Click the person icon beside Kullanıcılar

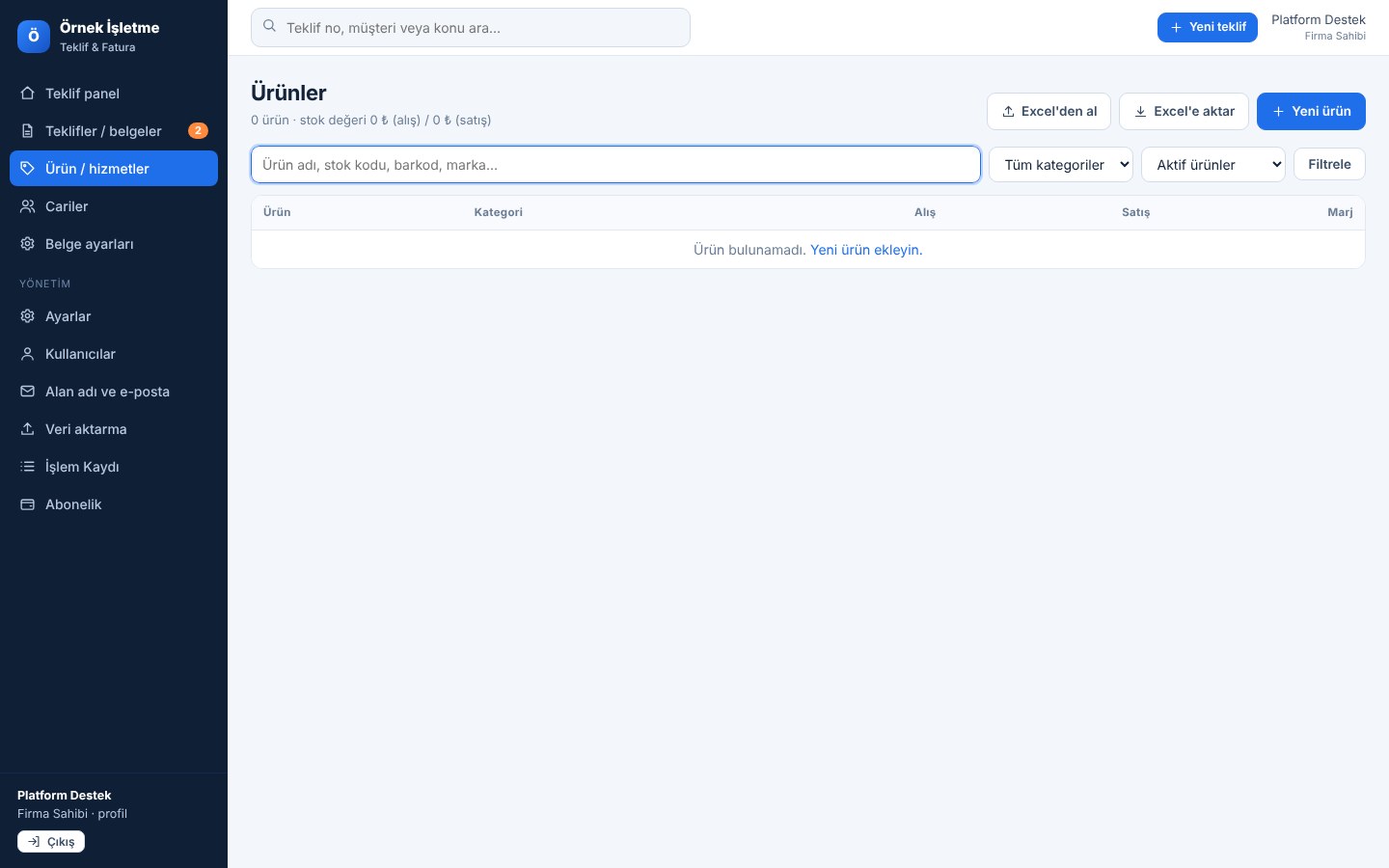[x=28, y=354]
